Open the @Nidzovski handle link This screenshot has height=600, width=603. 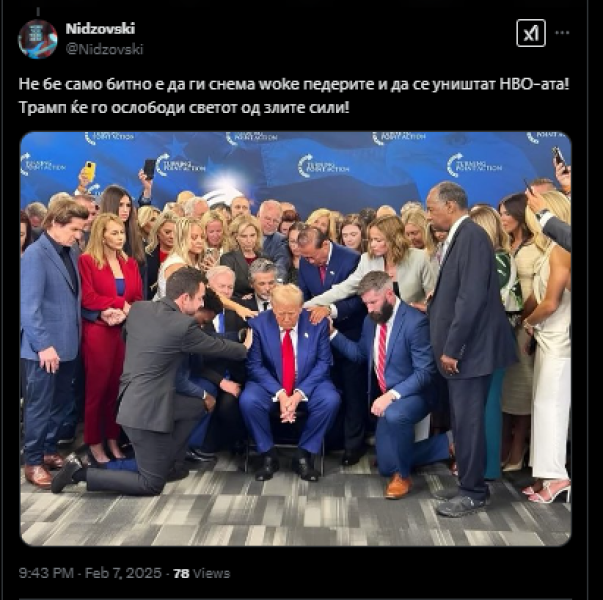[104, 49]
